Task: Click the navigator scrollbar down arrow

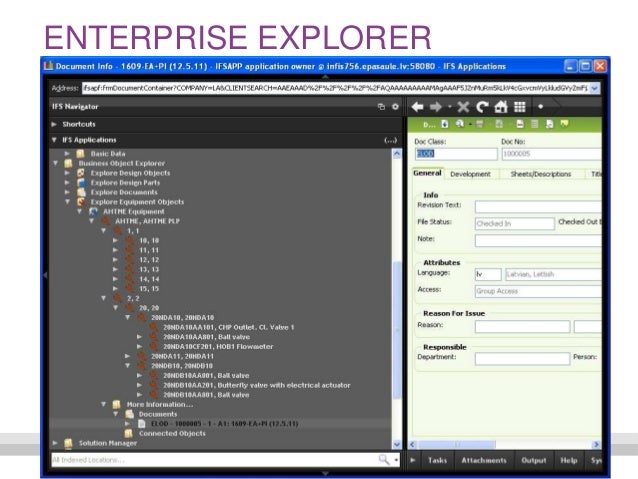Action: pyautogui.click(x=397, y=444)
